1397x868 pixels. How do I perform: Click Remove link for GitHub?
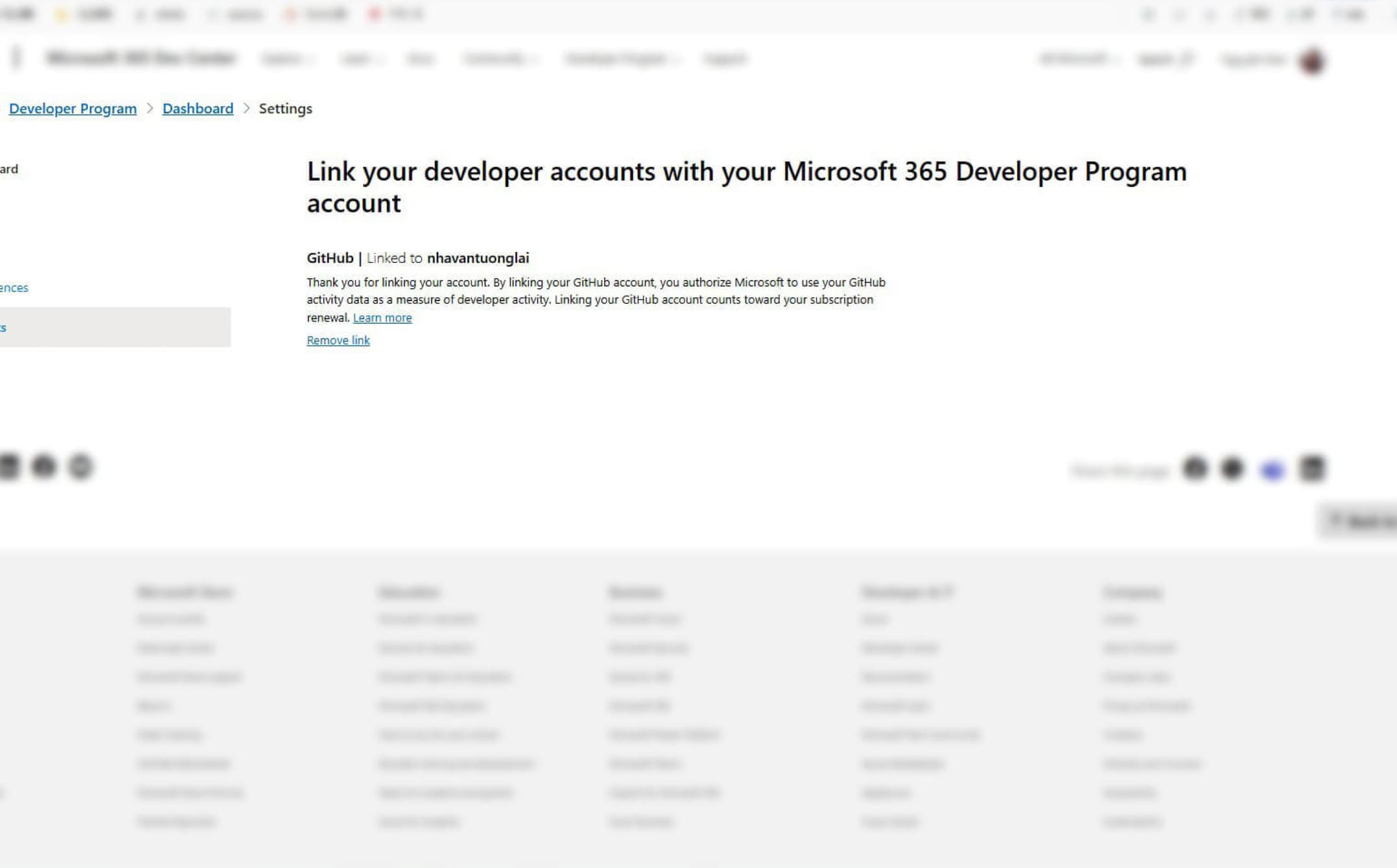pos(338,340)
